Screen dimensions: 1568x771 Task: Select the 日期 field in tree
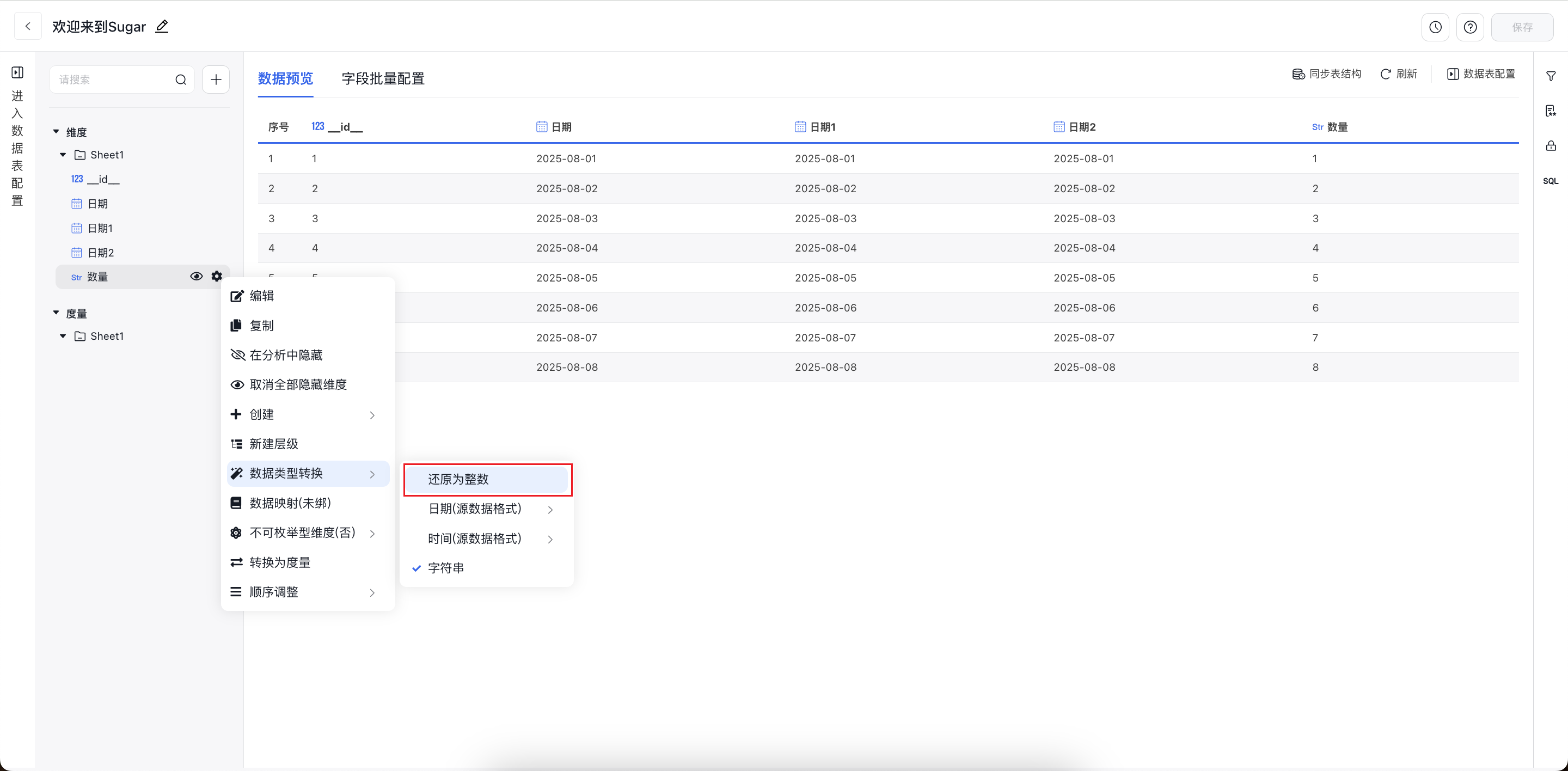coord(143,203)
